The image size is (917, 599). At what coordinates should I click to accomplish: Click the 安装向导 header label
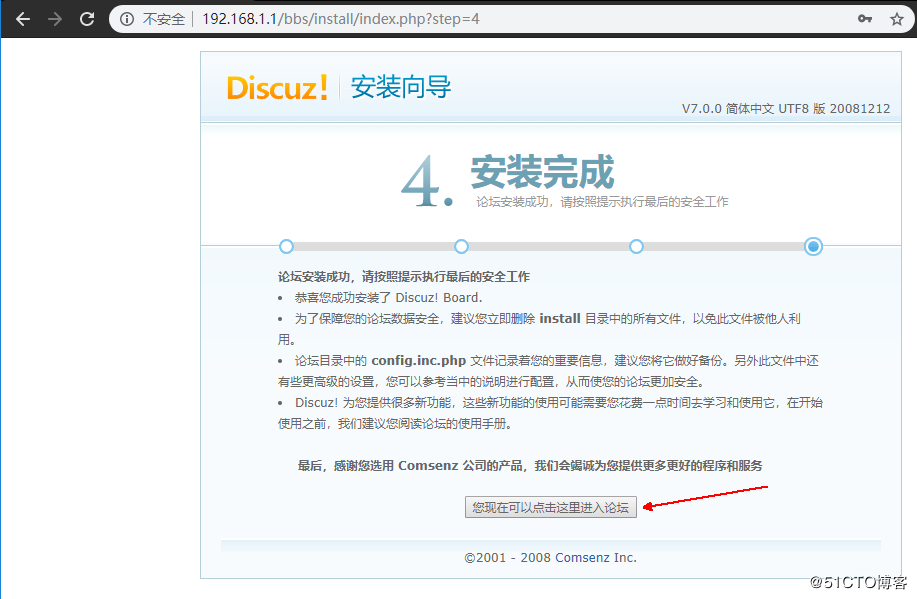pyautogui.click(x=400, y=88)
